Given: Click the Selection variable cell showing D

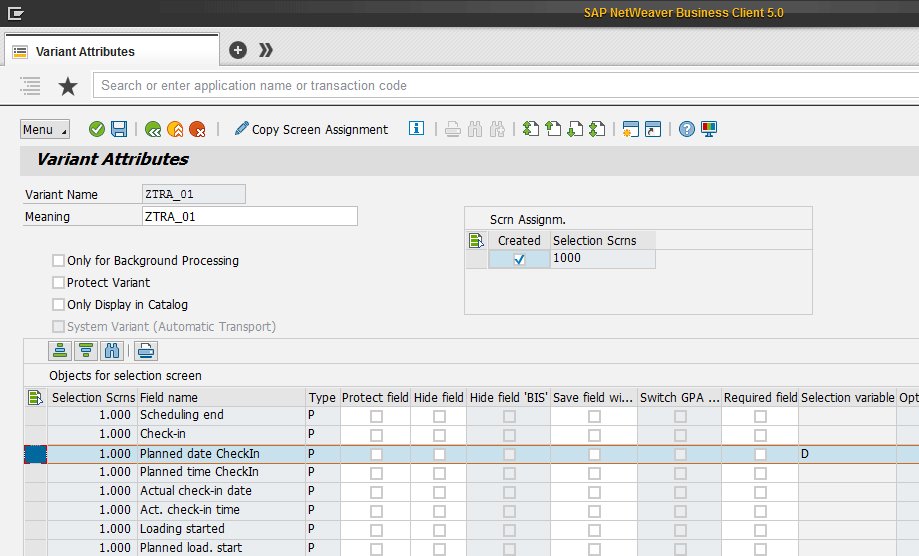Looking at the screenshot, I should point(847,454).
